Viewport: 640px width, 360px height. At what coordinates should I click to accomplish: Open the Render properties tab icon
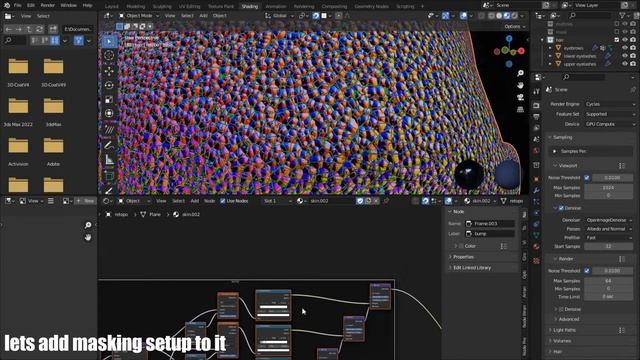[536, 105]
